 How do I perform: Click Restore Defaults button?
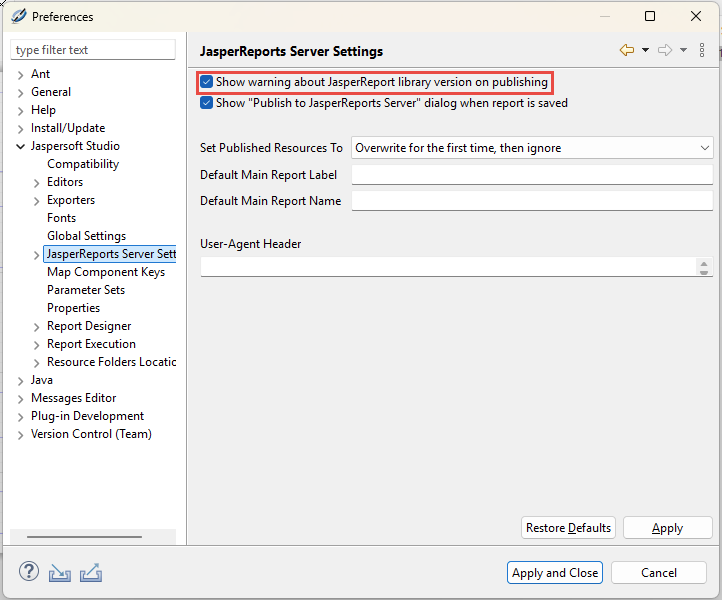pyautogui.click(x=568, y=528)
